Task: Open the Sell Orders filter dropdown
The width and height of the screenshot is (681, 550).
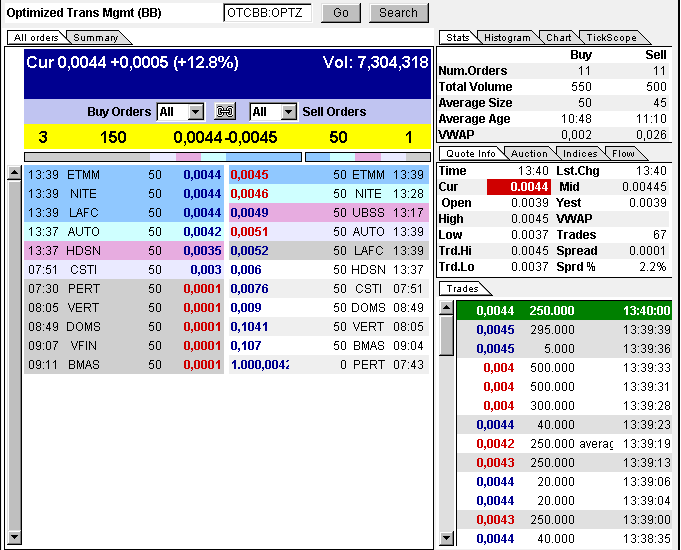Action: [x=288, y=112]
